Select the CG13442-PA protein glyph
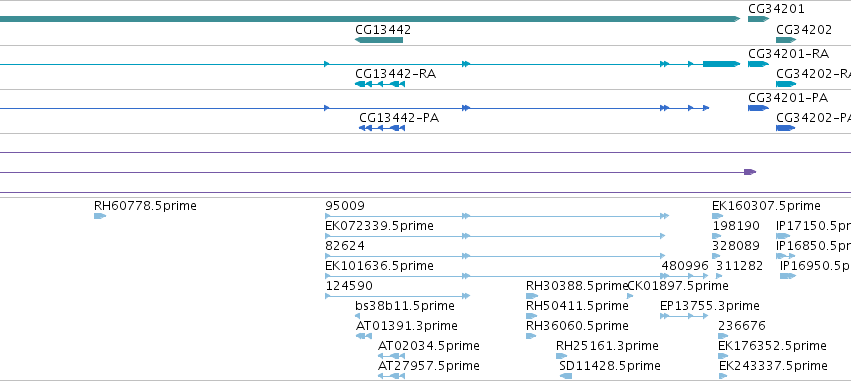 (382, 128)
